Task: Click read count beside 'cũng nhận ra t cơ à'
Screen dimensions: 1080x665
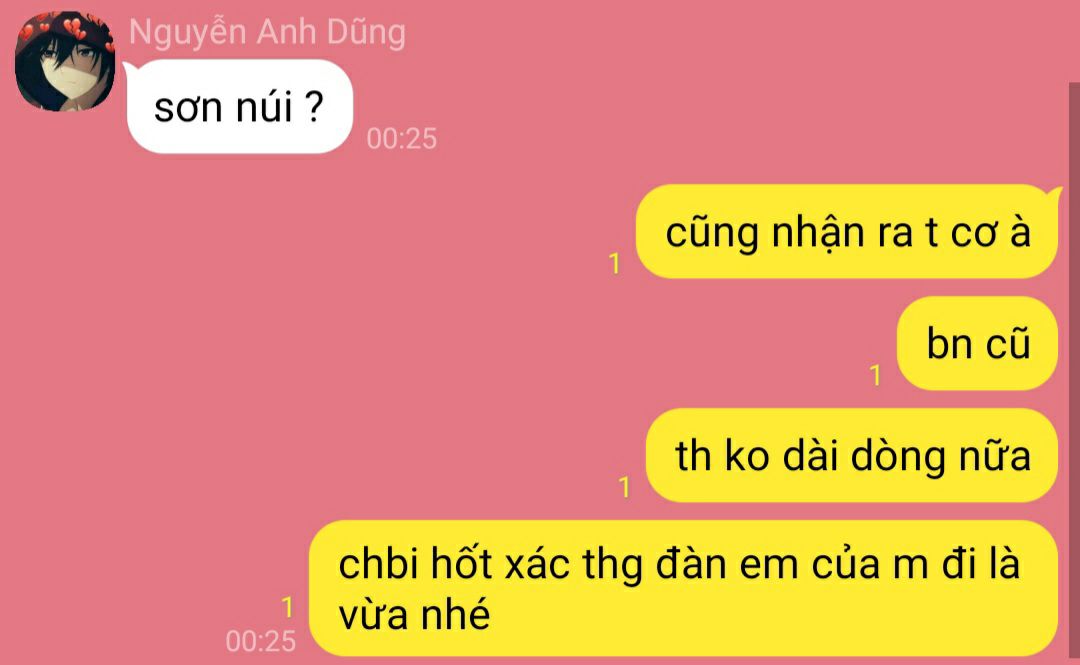Action: [x=615, y=263]
